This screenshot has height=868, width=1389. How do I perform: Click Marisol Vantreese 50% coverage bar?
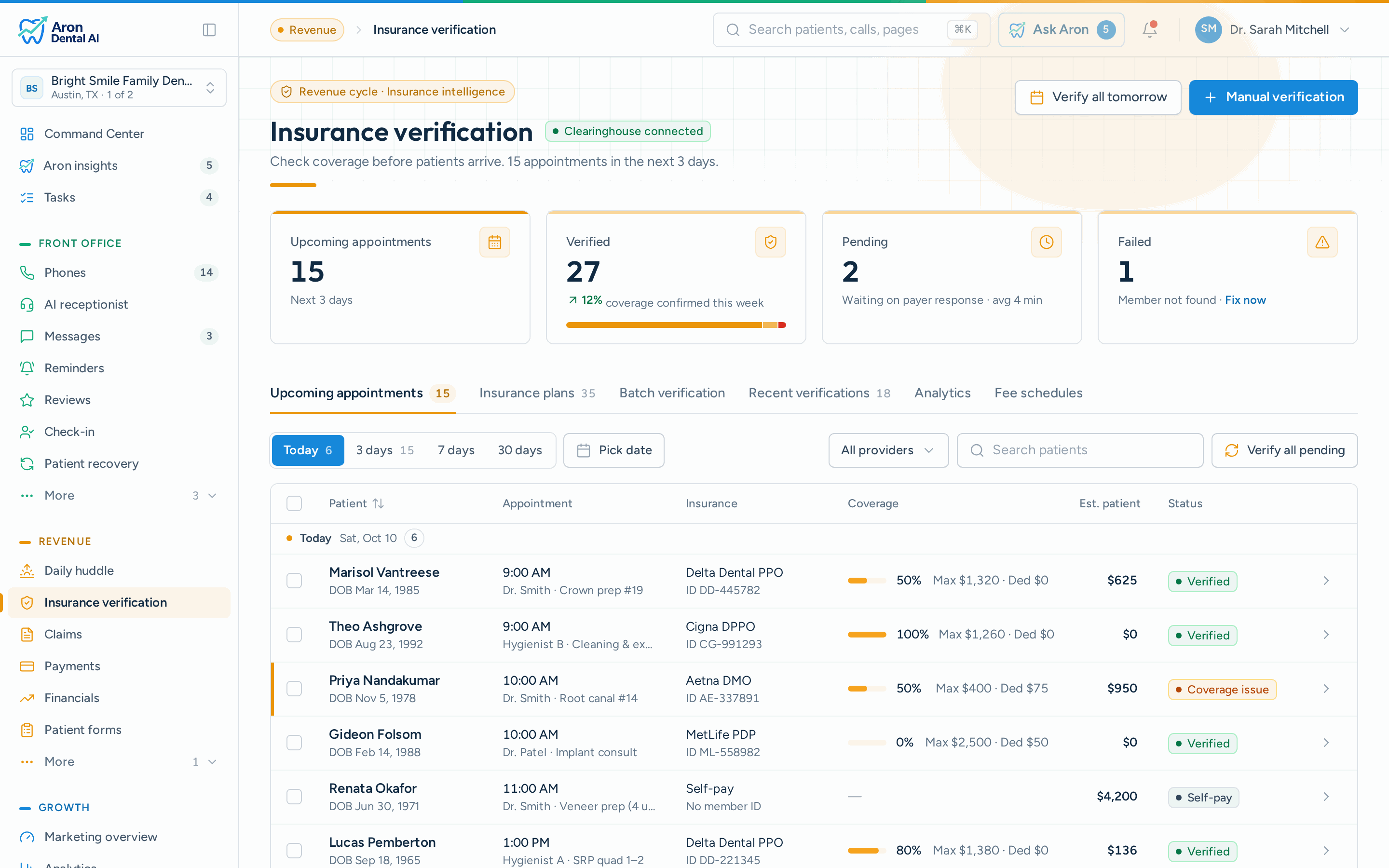click(x=867, y=581)
